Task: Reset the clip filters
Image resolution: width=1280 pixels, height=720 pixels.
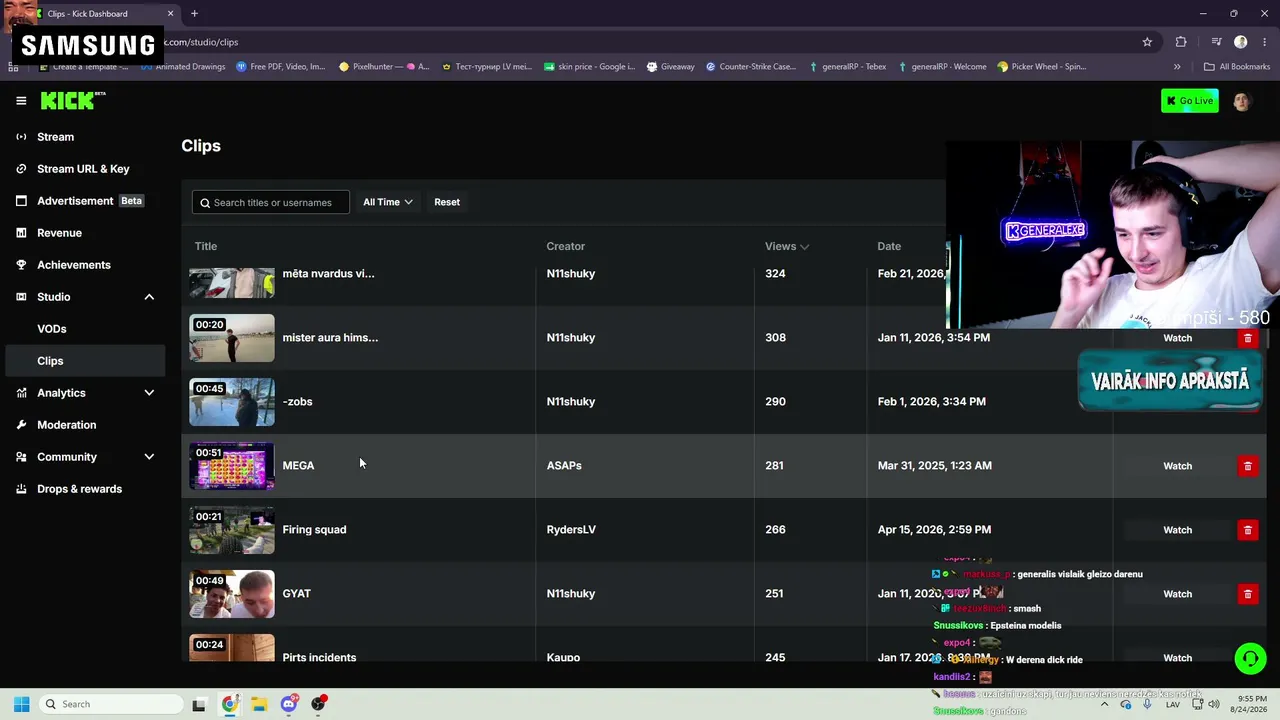Action: pos(447,202)
